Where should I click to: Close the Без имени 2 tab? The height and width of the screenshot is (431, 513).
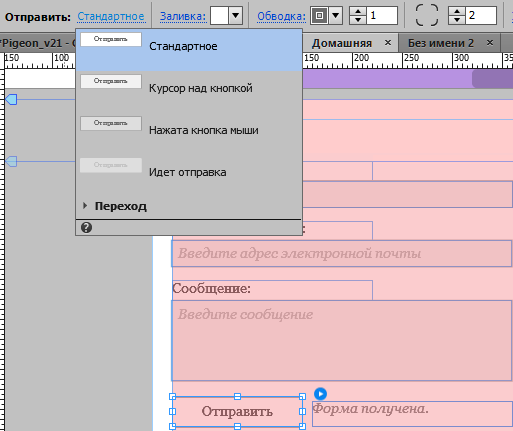coord(490,43)
